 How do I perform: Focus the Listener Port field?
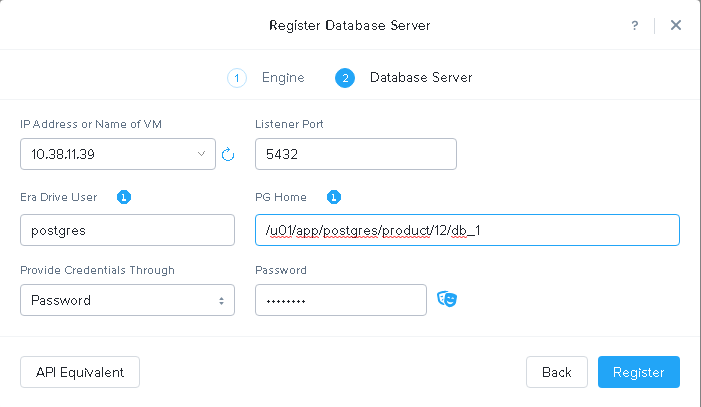point(356,154)
